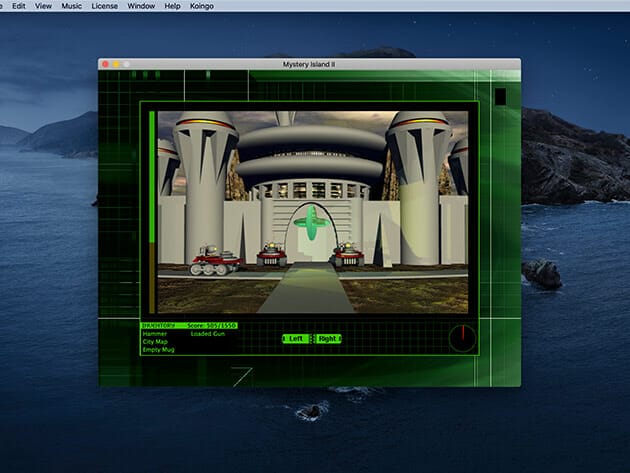Open the View menu
The width and height of the screenshot is (630, 473).
click(43, 6)
